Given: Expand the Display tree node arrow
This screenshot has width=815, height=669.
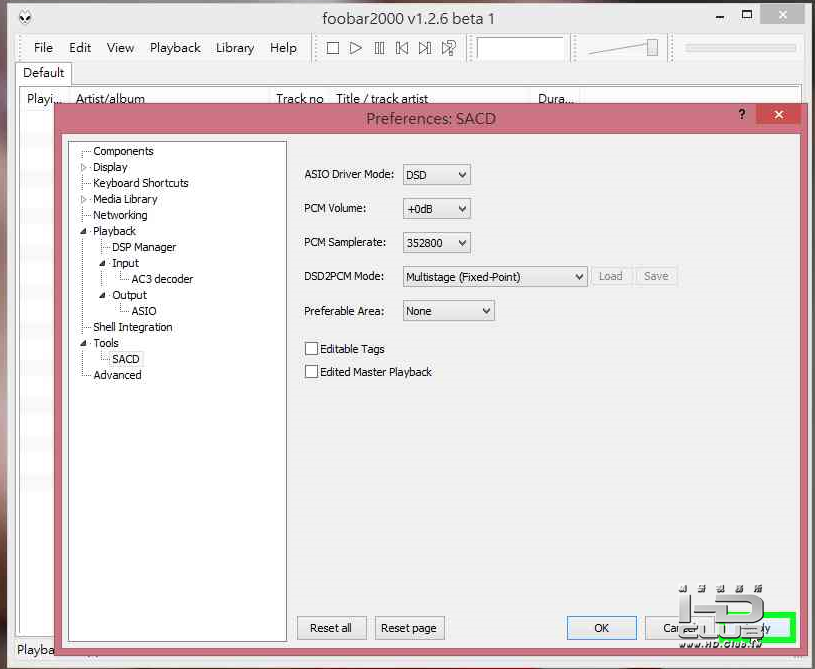Looking at the screenshot, I should click(83, 167).
